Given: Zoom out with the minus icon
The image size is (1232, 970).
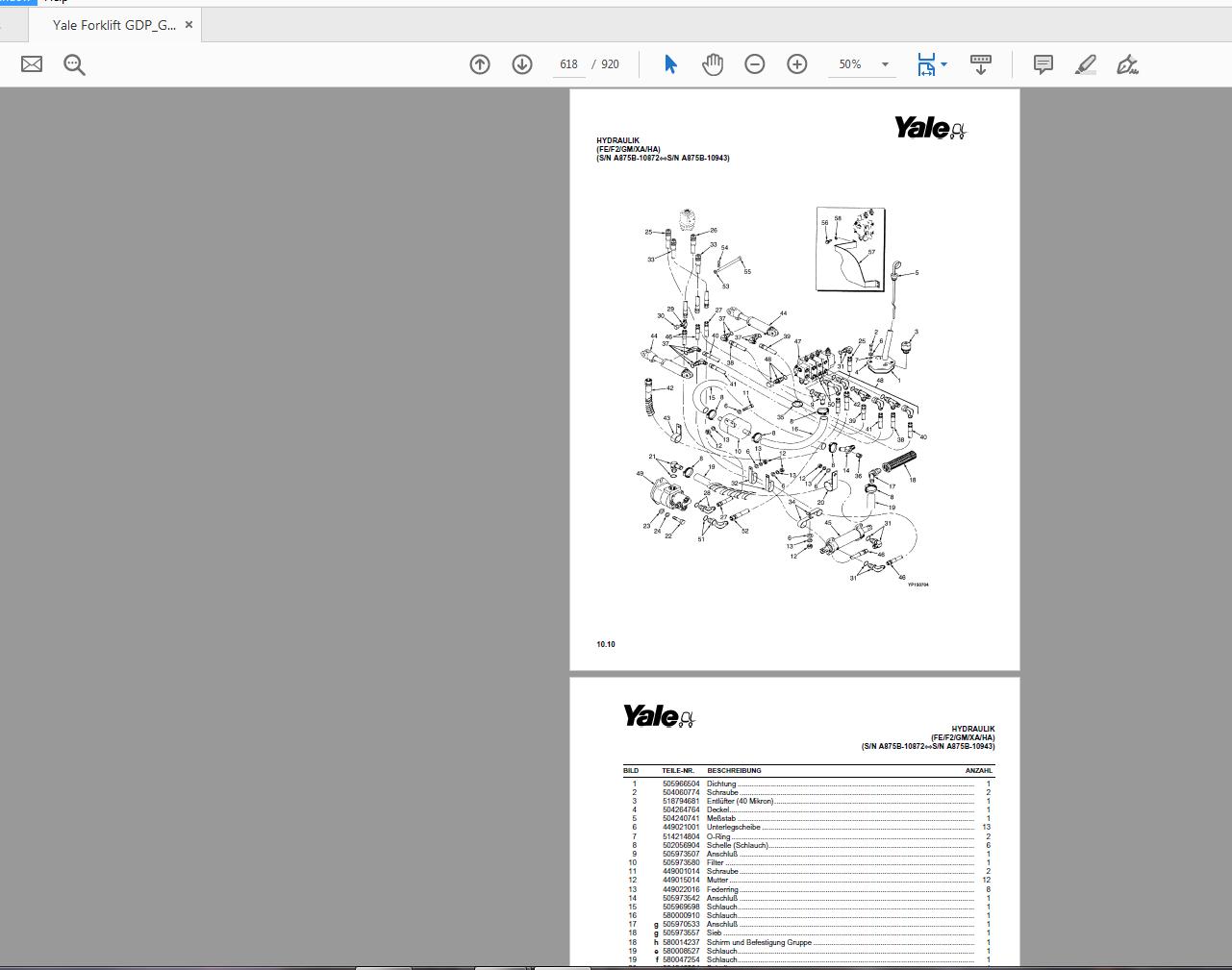Looking at the screenshot, I should [x=755, y=64].
